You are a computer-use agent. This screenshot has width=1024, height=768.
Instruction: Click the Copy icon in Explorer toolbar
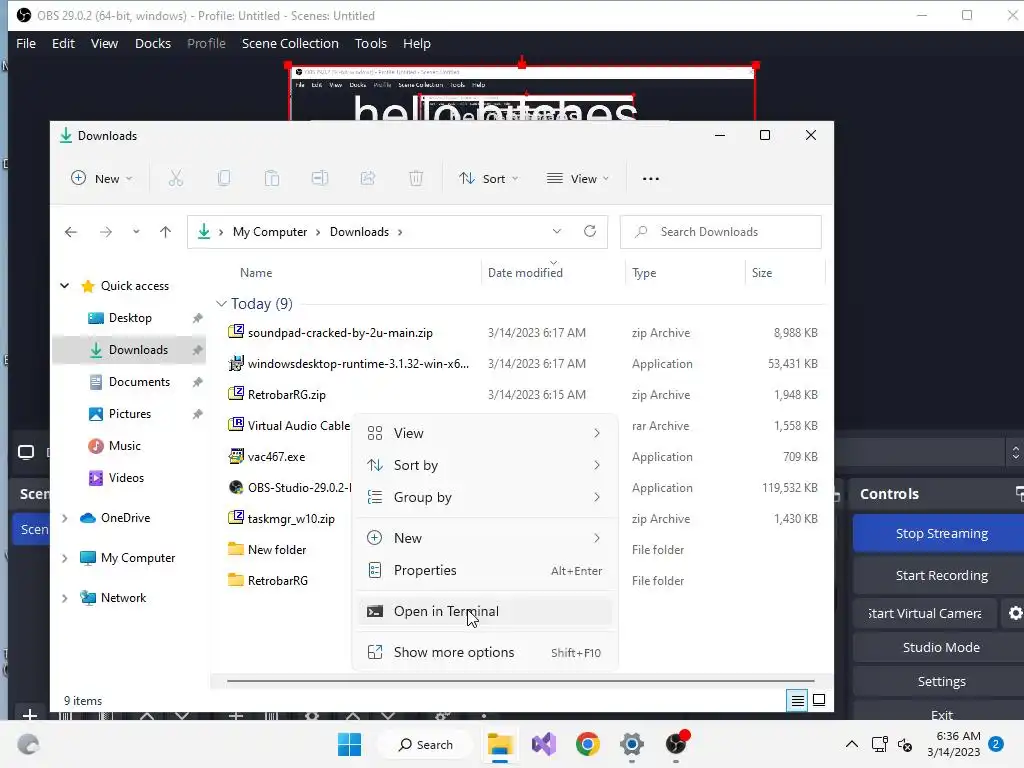223,178
